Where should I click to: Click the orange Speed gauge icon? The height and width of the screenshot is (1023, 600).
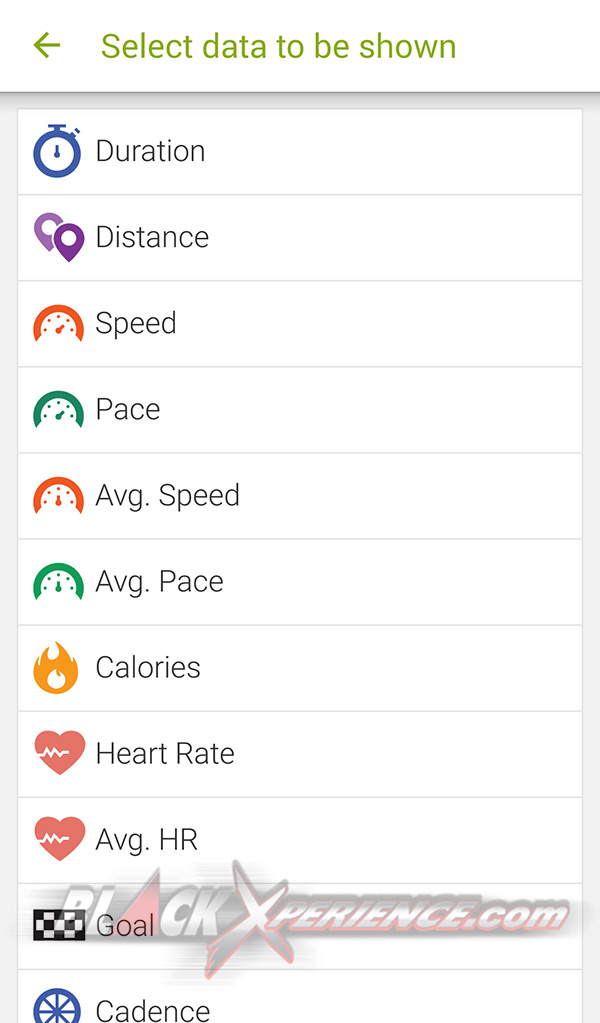click(58, 325)
